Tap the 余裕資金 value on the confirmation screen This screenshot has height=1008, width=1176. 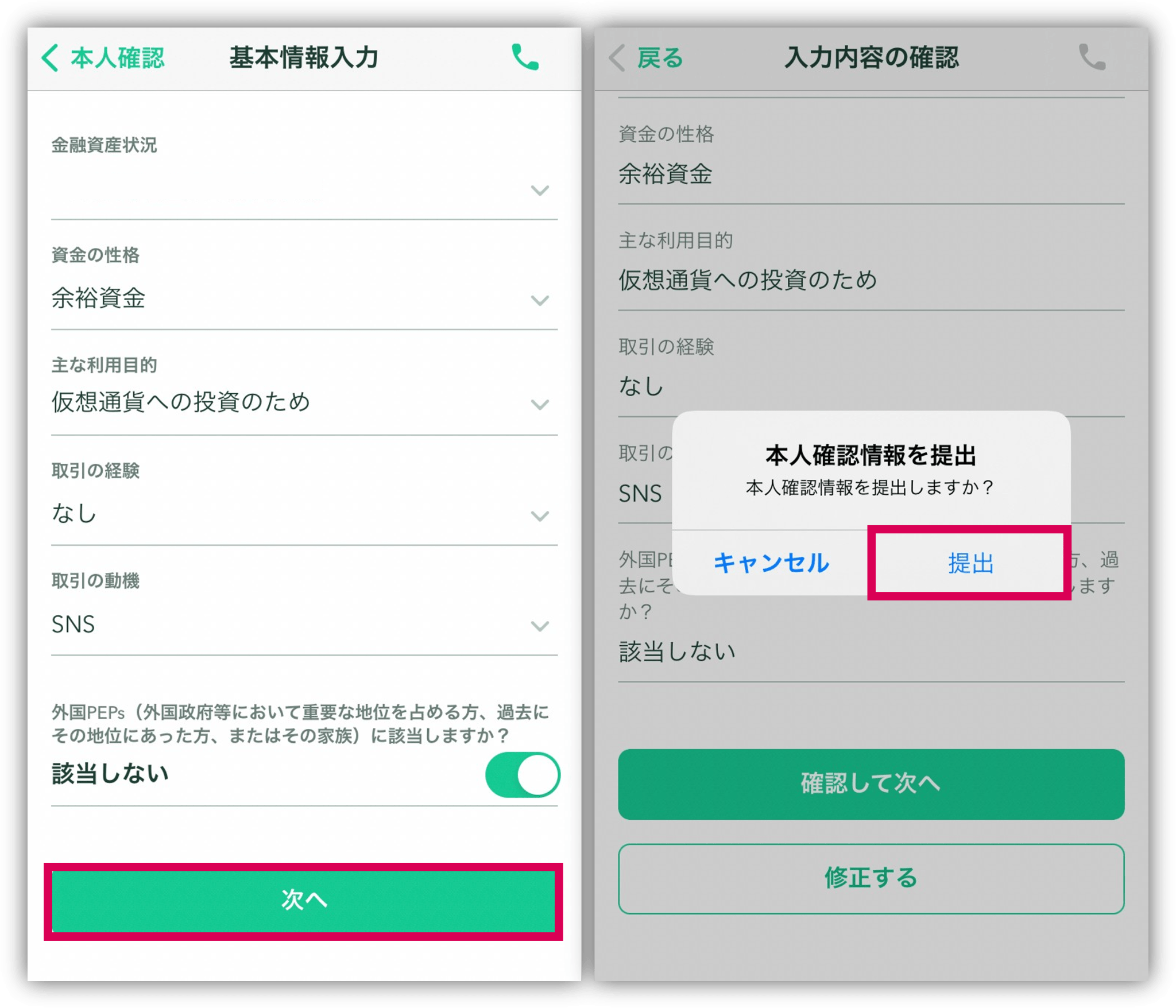(665, 174)
